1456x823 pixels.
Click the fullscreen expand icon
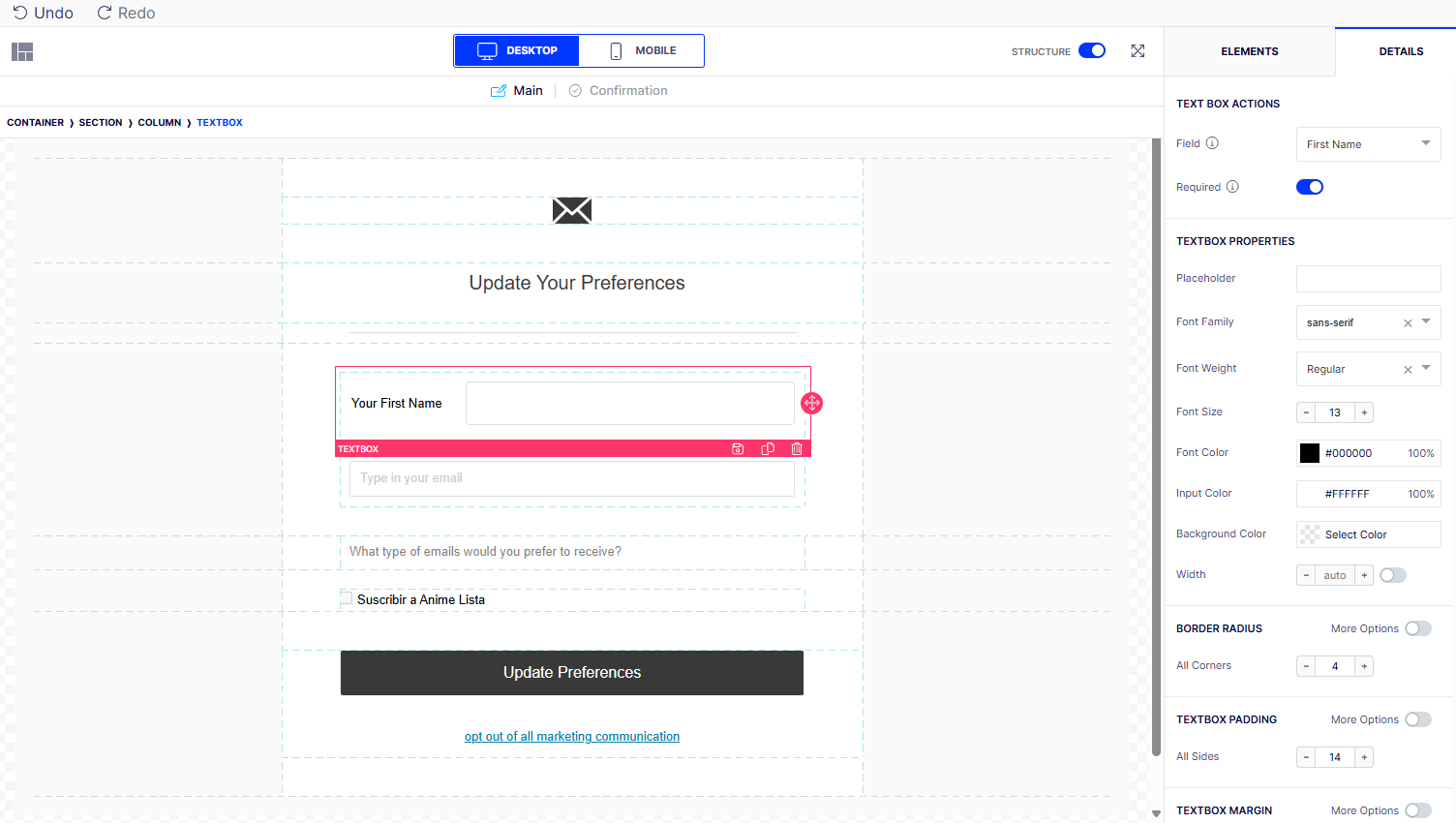click(x=1137, y=51)
